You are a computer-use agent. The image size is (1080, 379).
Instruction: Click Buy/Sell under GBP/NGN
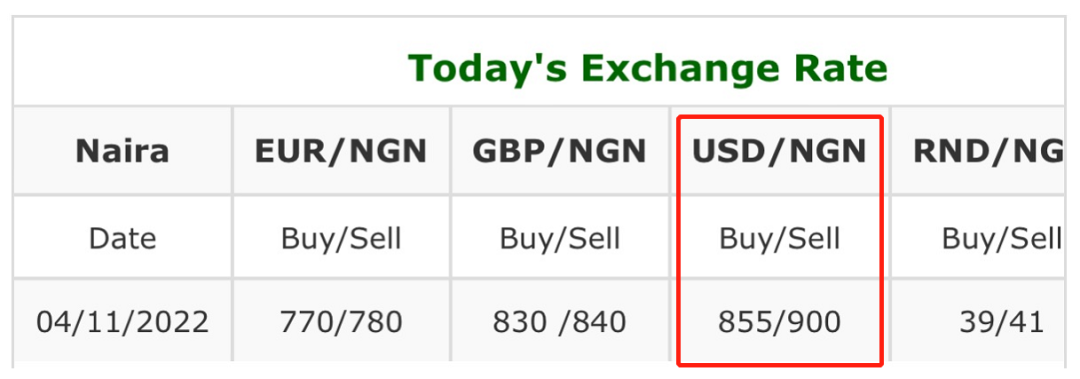click(x=560, y=238)
